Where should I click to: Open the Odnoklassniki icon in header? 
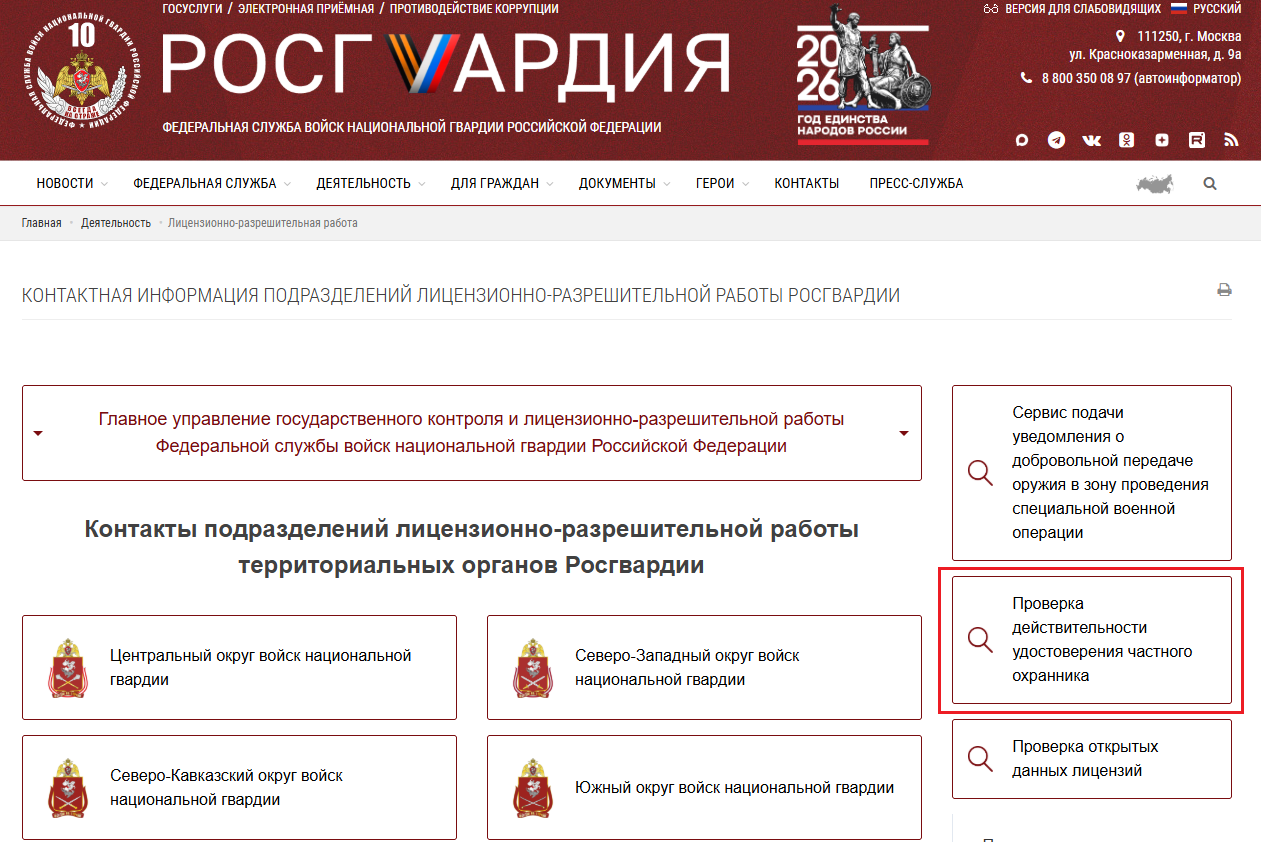coord(1126,141)
